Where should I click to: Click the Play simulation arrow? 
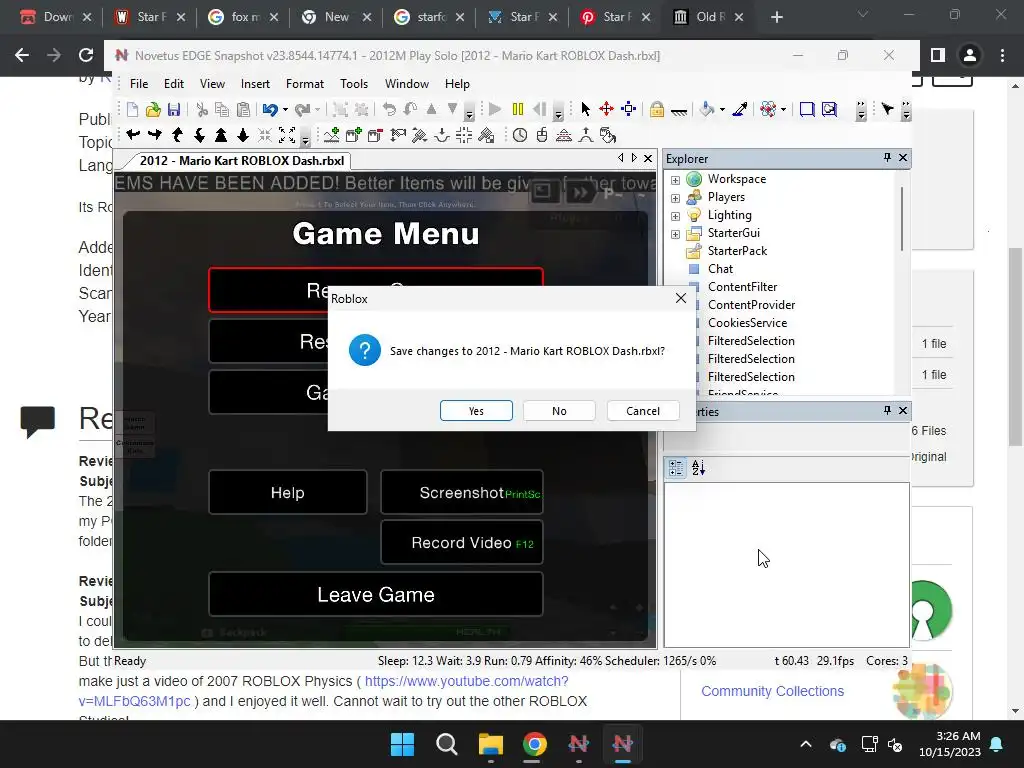pyautogui.click(x=495, y=110)
